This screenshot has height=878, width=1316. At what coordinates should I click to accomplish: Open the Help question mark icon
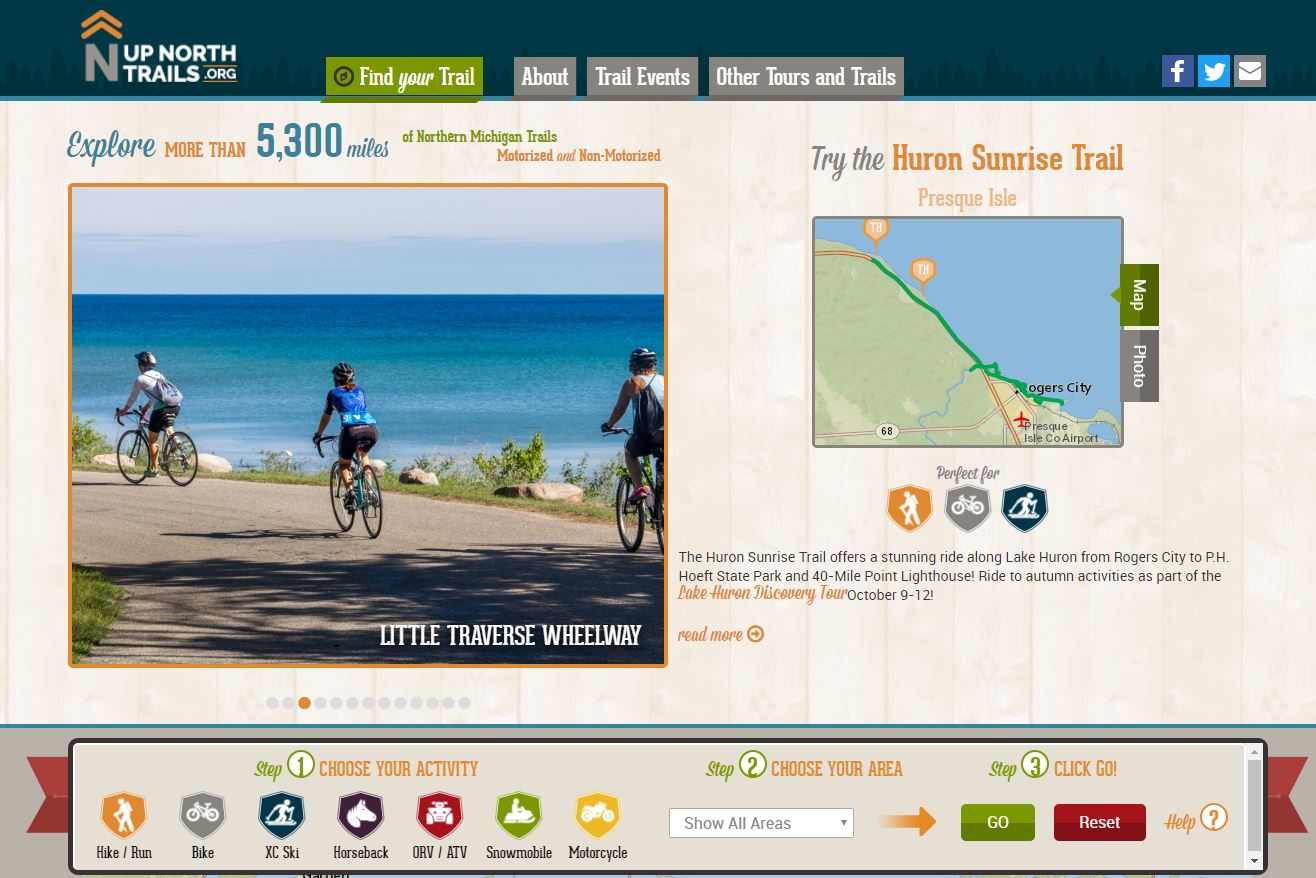(1213, 819)
